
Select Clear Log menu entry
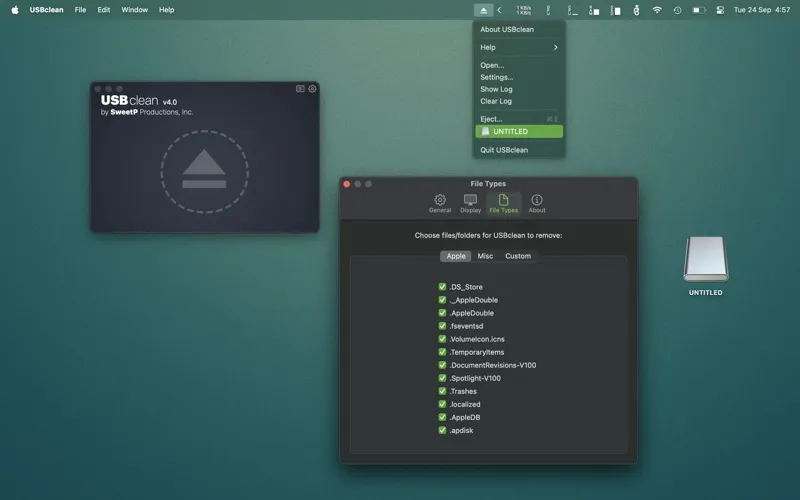click(x=519, y=101)
